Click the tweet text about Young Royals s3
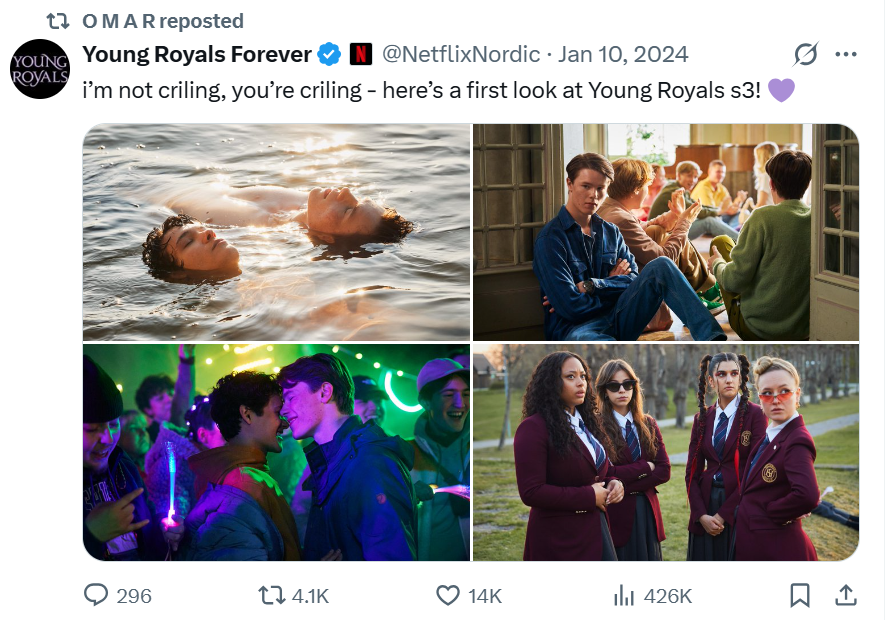Screen dimensions: 888x620 pyautogui.click(x=420, y=89)
